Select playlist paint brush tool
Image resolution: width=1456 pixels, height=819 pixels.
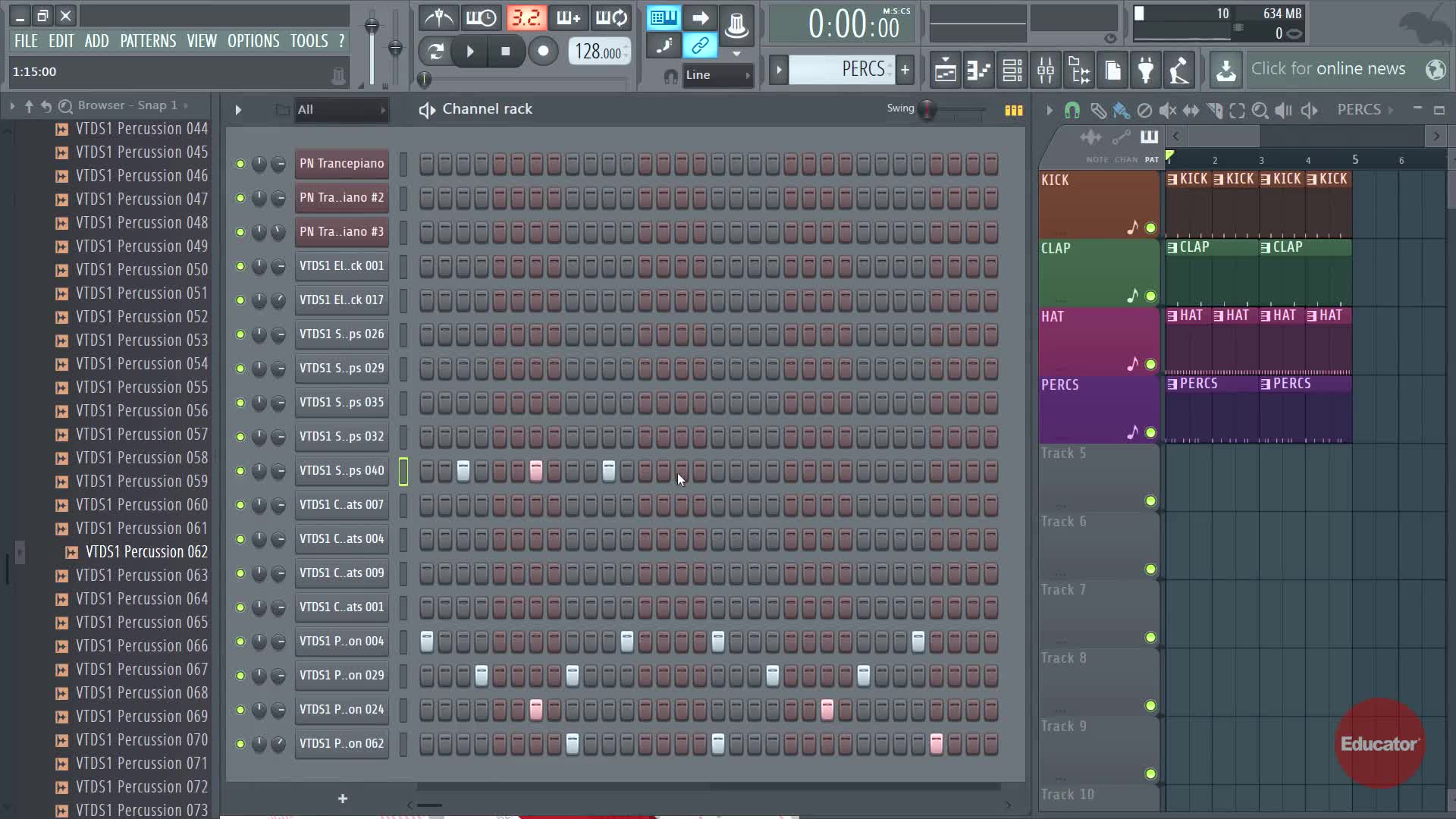click(1121, 111)
